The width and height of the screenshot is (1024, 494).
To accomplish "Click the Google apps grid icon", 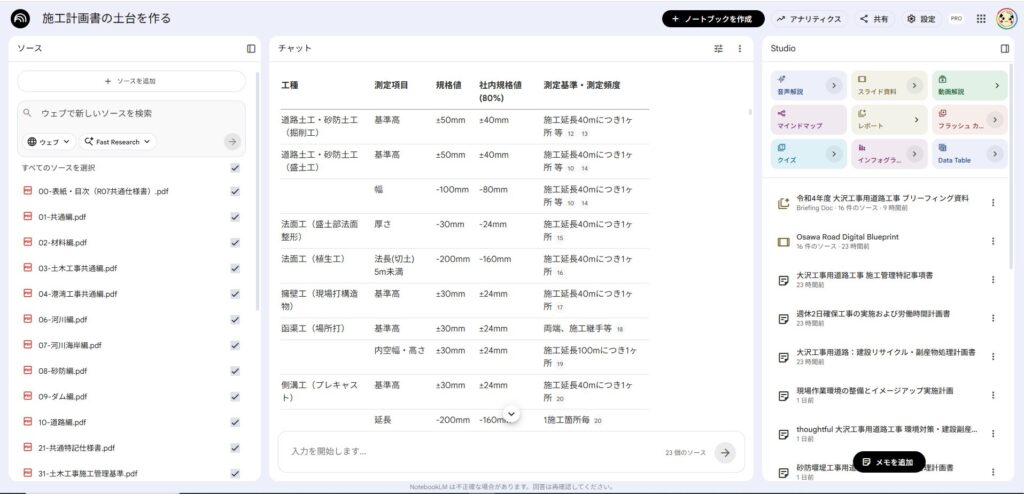I will click(x=980, y=19).
